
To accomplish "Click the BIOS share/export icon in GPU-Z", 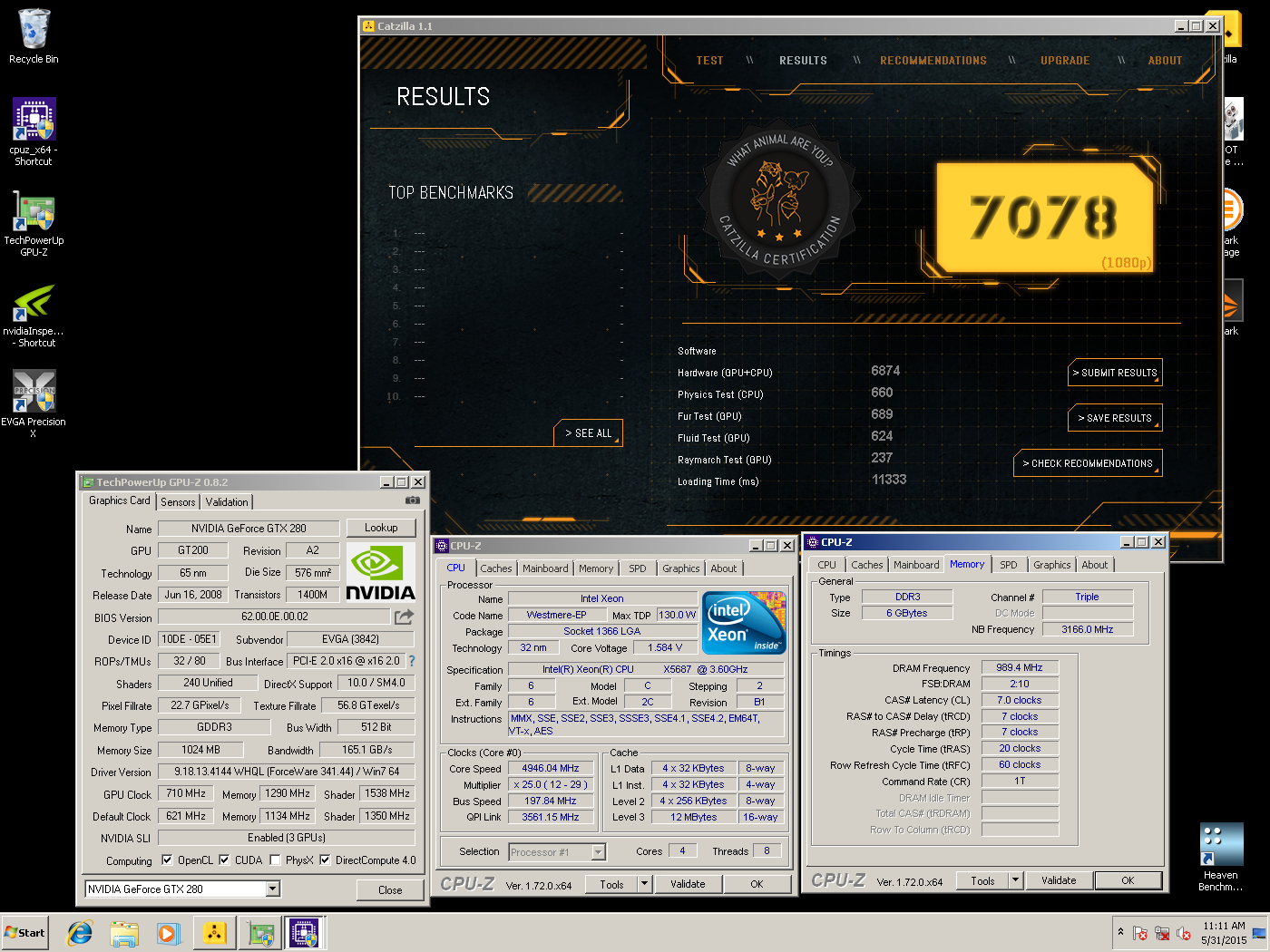I will click(x=404, y=617).
